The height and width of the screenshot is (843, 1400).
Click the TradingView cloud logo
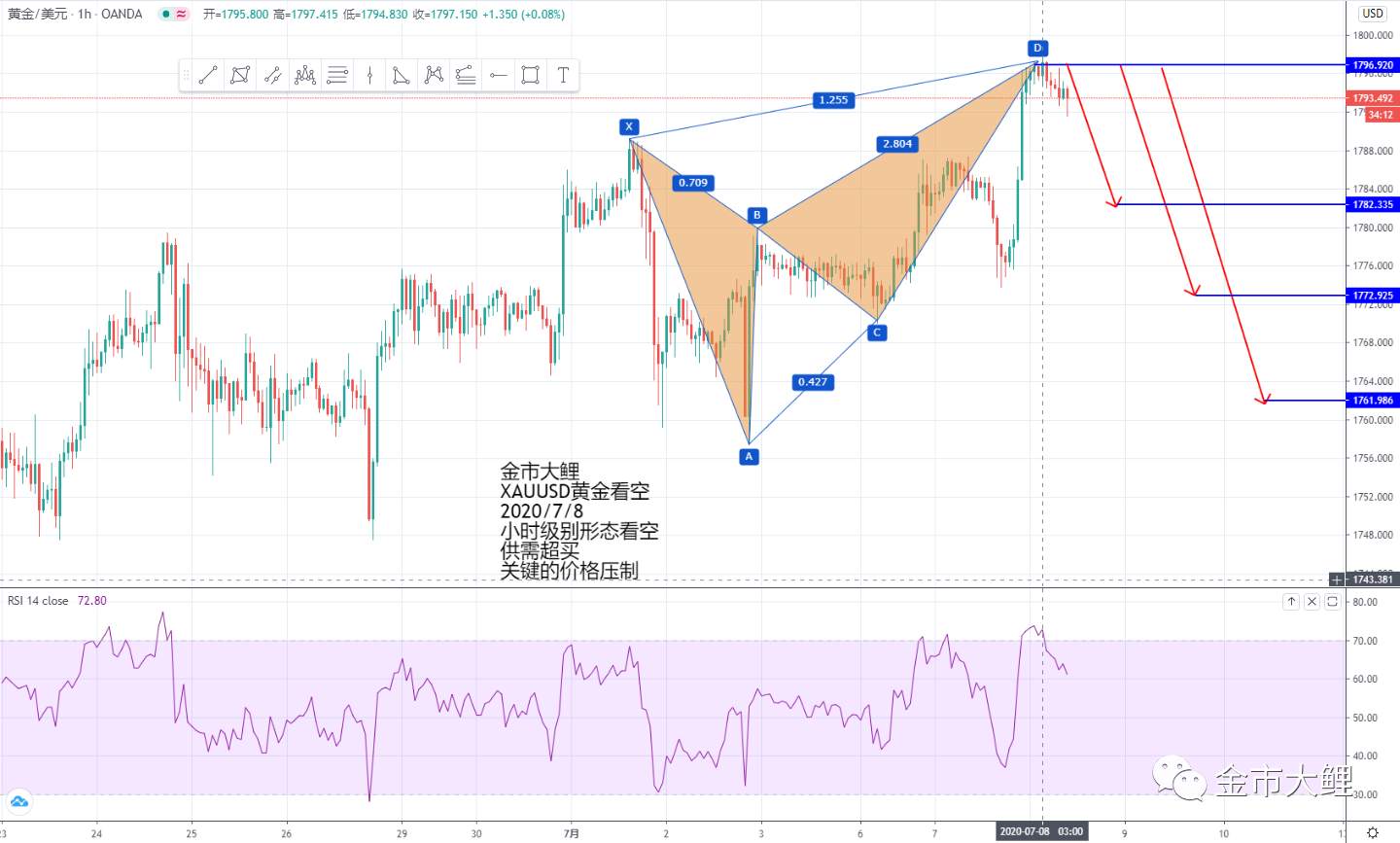pos(19,802)
